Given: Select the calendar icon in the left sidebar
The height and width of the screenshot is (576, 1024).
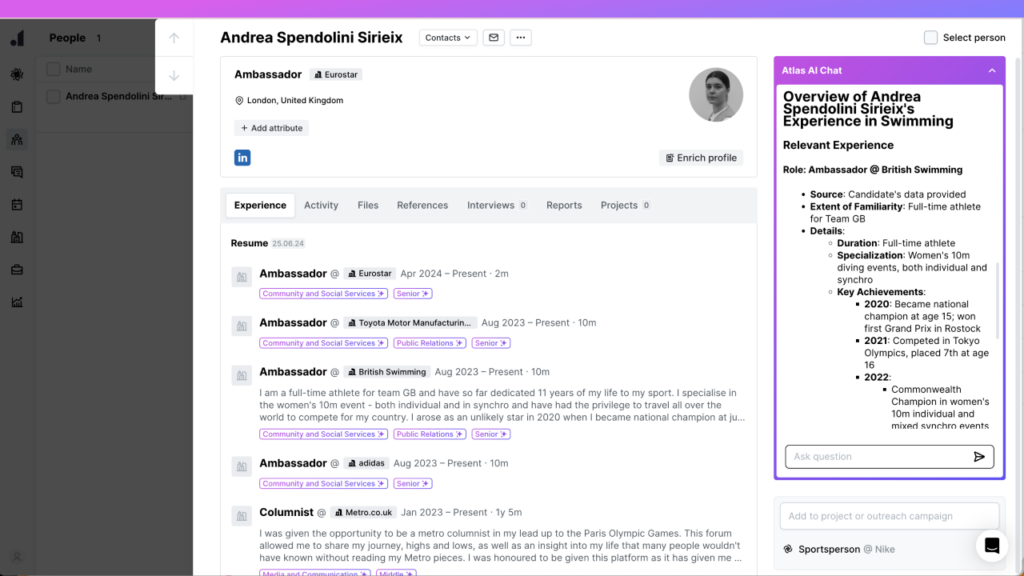Looking at the screenshot, I should click(17, 203).
